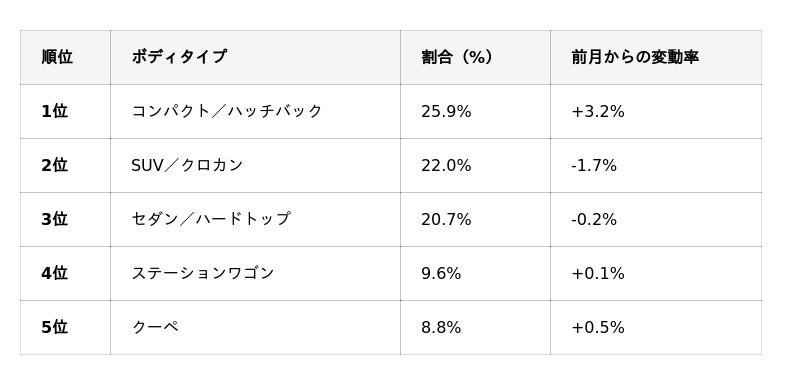Click the +0.5% change cell

656,327
